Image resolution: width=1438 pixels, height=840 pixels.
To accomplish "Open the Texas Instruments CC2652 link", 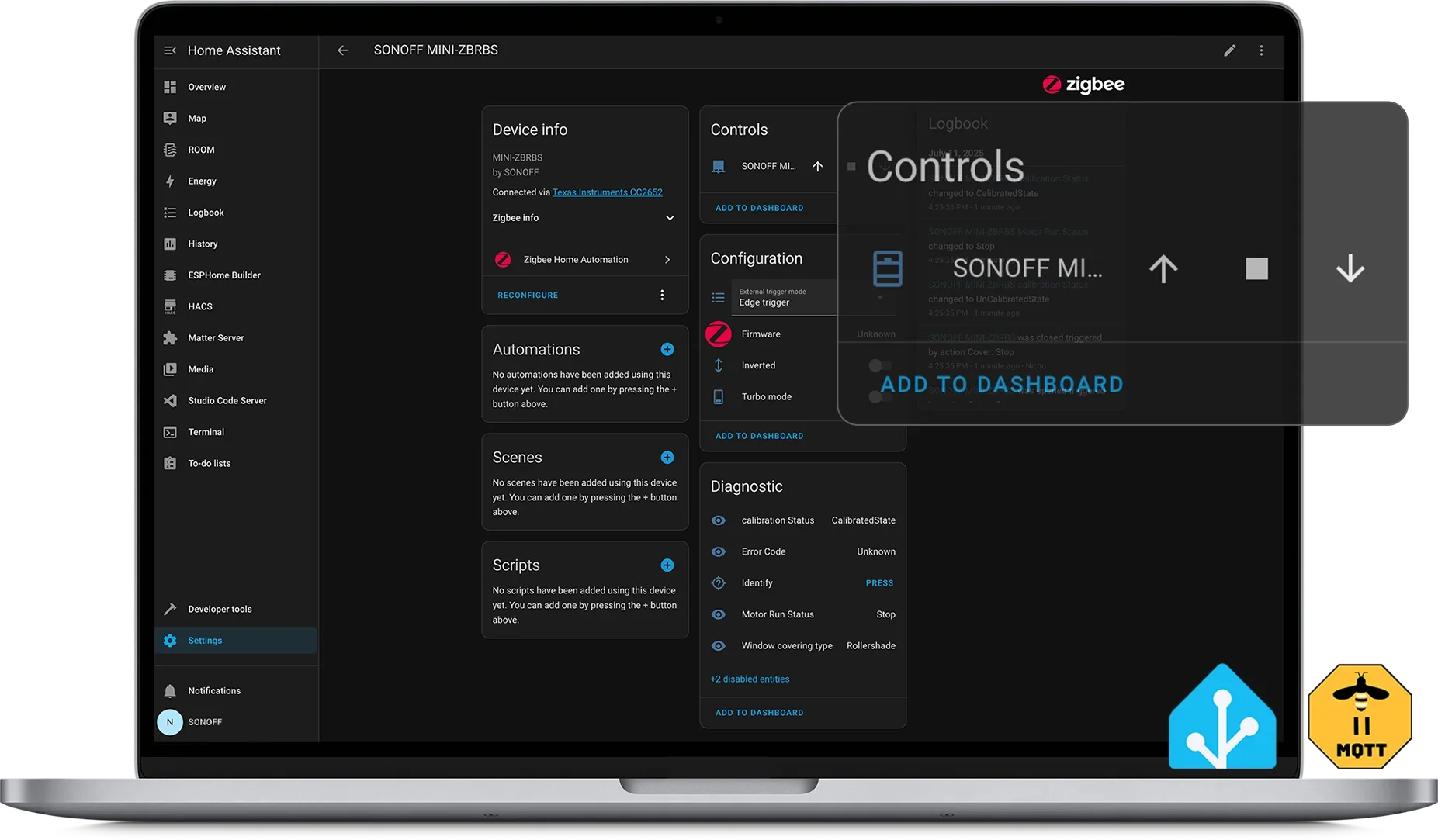I will click(607, 192).
